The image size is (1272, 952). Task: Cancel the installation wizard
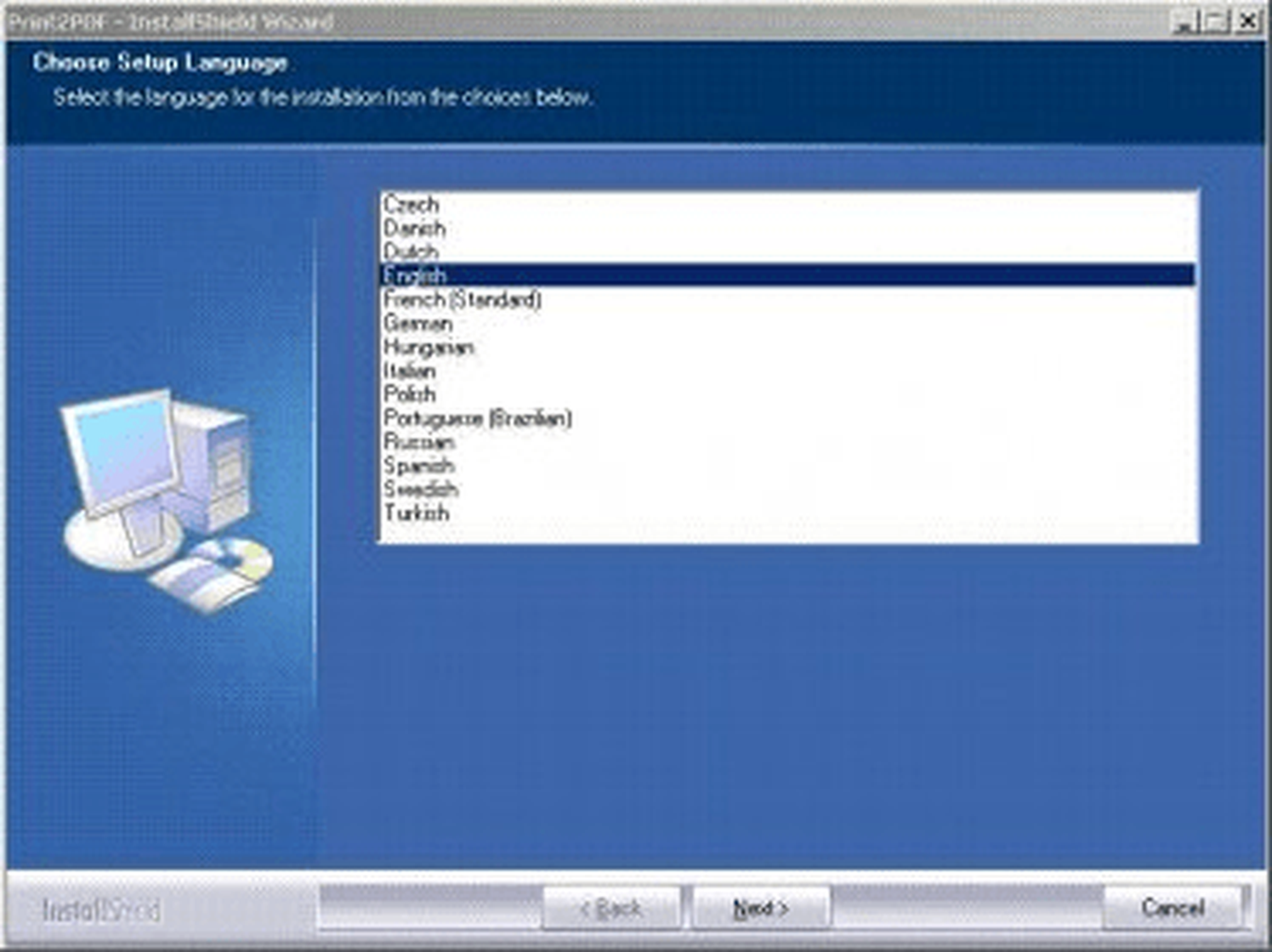tap(1173, 908)
